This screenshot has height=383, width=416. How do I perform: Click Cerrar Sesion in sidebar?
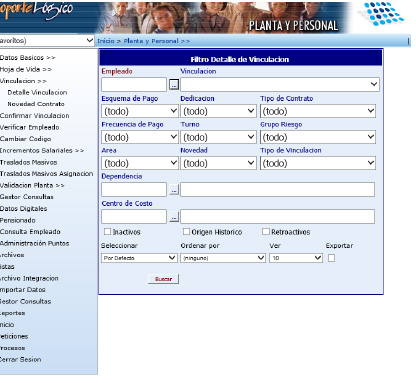[21, 359]
